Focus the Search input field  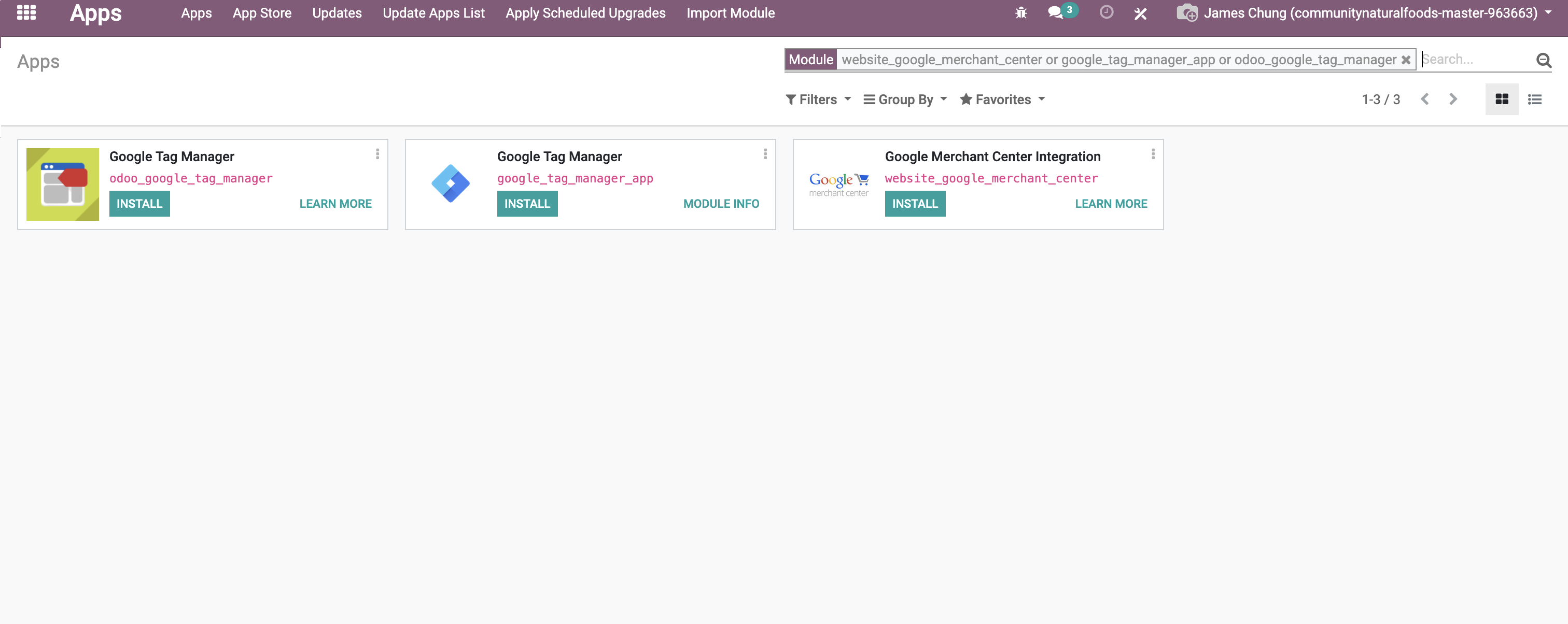(1476, 60)
